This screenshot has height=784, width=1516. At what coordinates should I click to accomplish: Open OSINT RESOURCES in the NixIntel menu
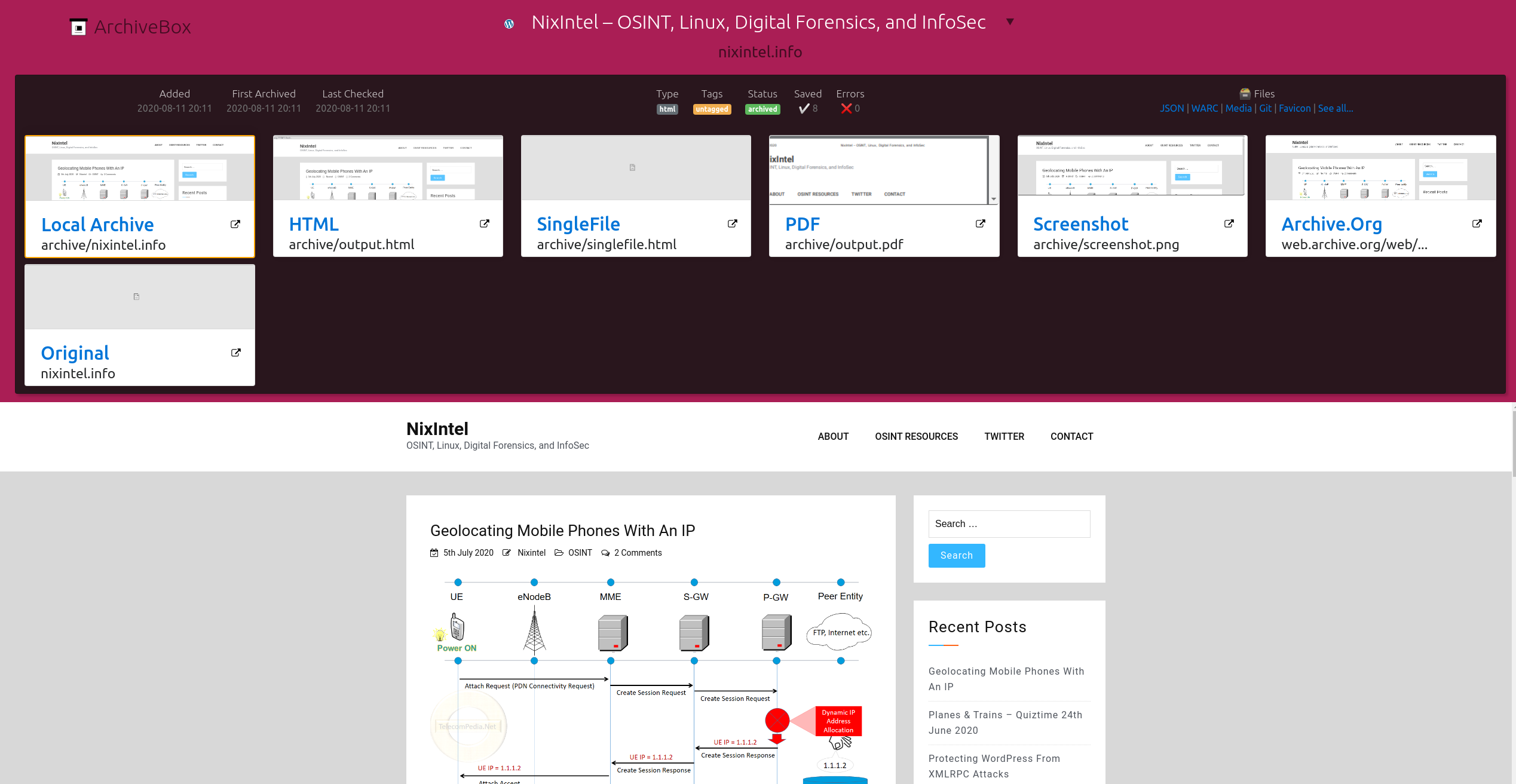tap(917, 436)
